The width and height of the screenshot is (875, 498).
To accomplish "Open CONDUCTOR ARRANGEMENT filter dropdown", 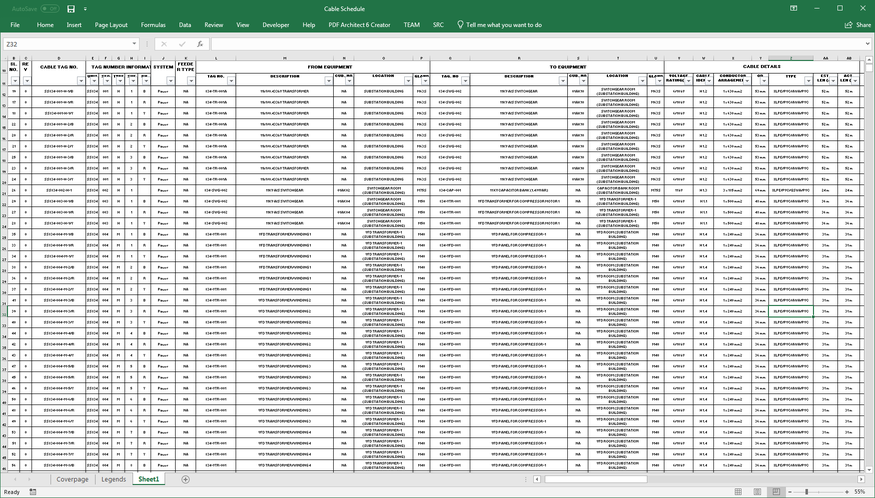I will point(747,81).
